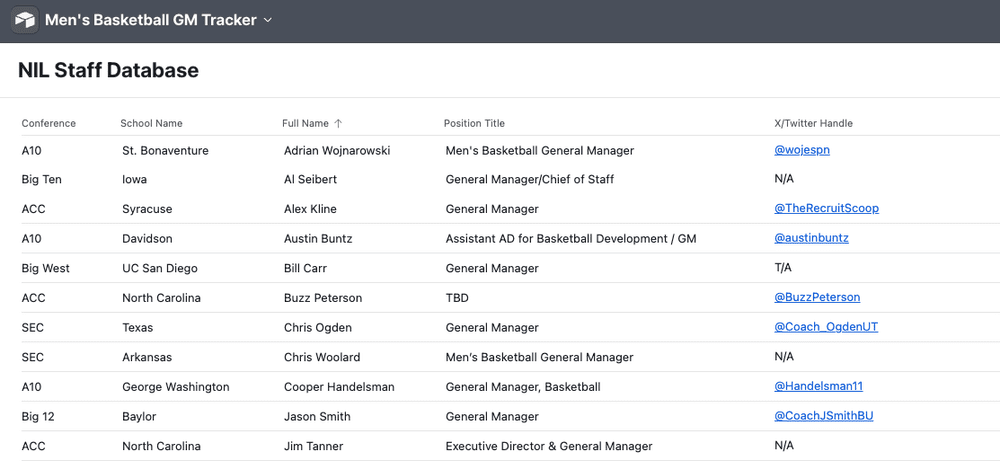Screen dimensions: 1000x461
Task: Click A10 in the Adrian Wojnarowski row
Action: point(30,151)
